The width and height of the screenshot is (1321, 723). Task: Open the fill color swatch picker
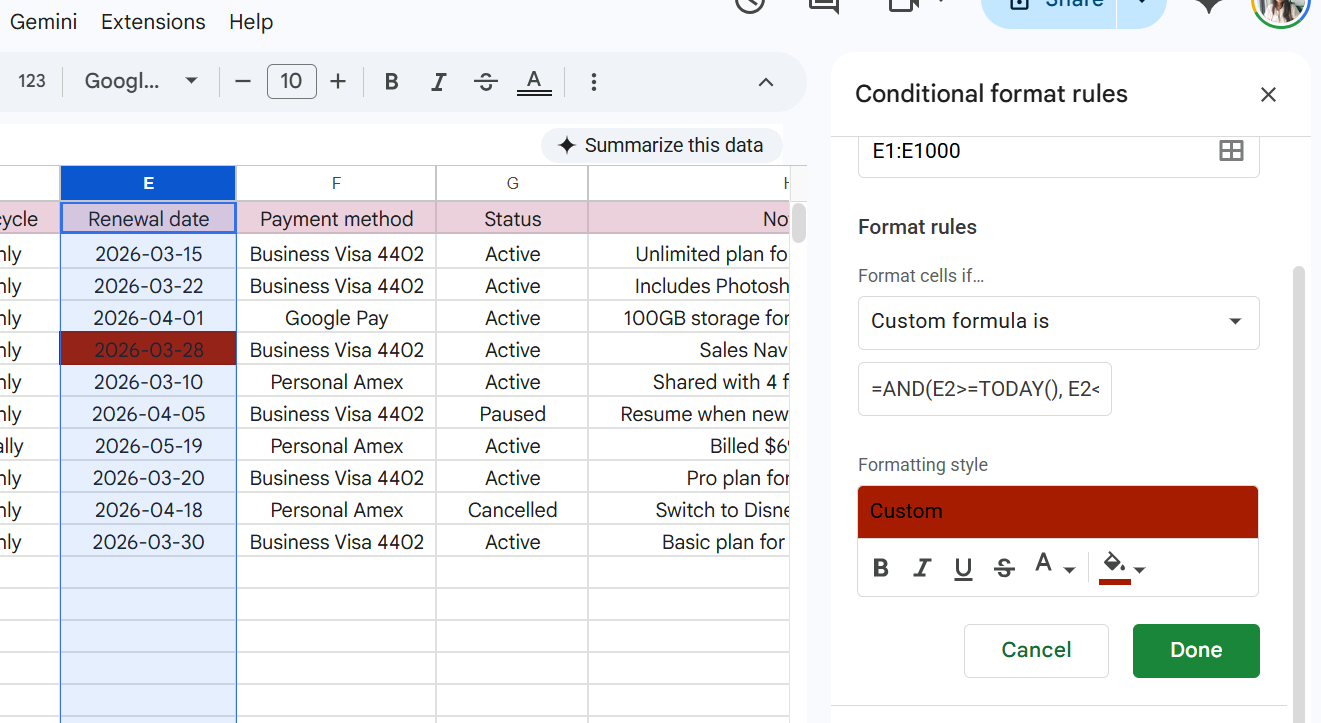(1122, 567)
